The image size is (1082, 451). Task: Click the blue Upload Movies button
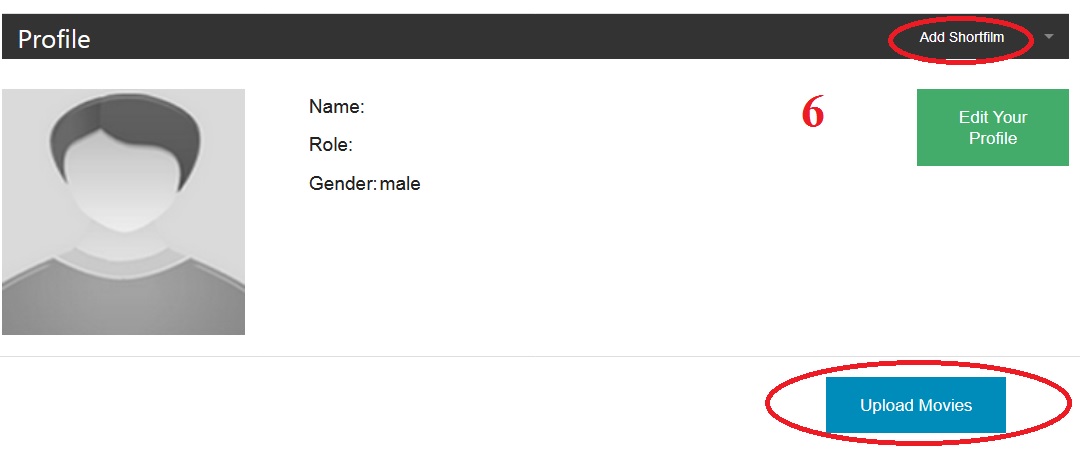[915, 405]
